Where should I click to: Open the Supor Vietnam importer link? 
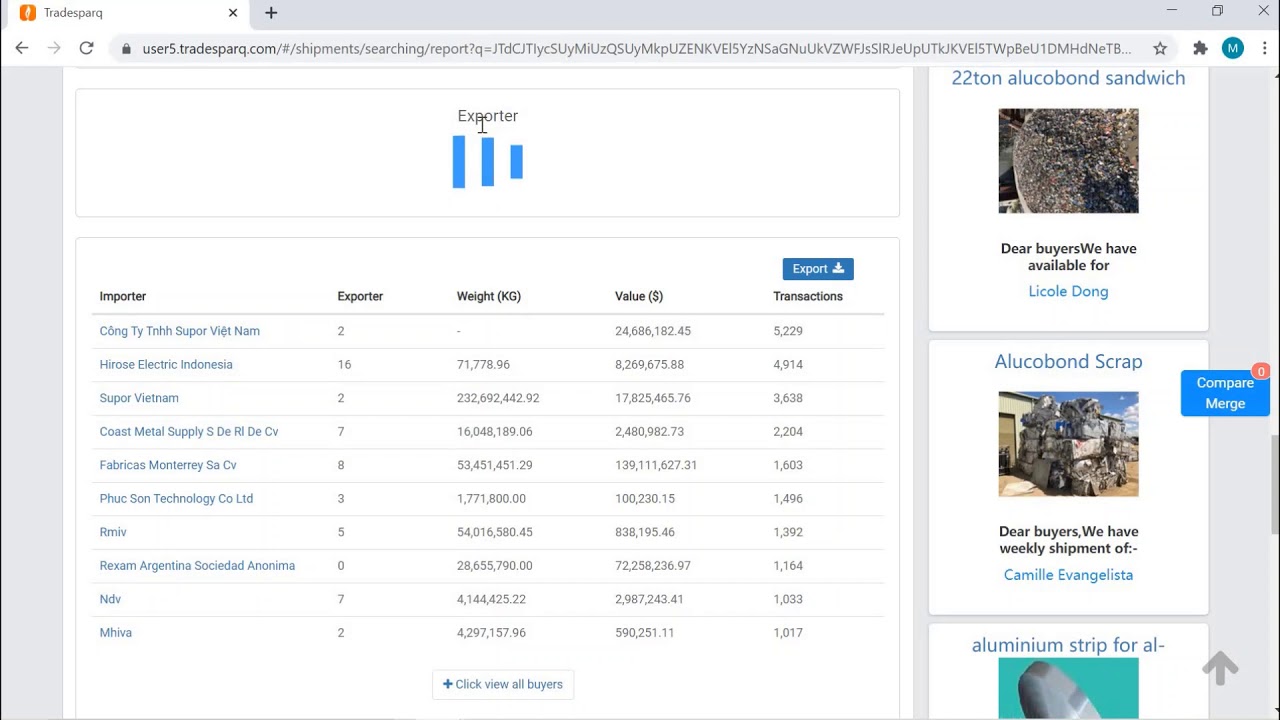(x=139, y=398)
